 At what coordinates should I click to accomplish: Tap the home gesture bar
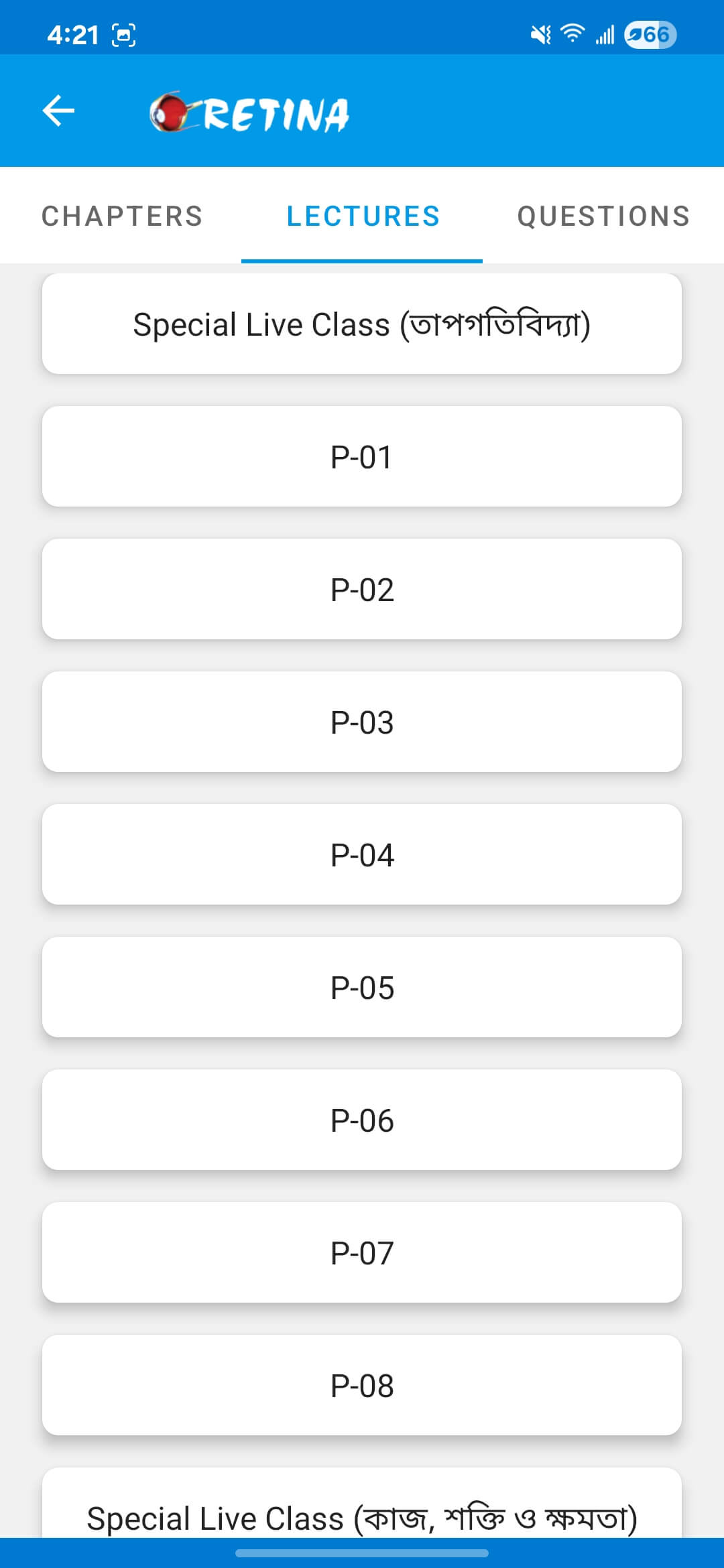click(x=362, y=1553)
